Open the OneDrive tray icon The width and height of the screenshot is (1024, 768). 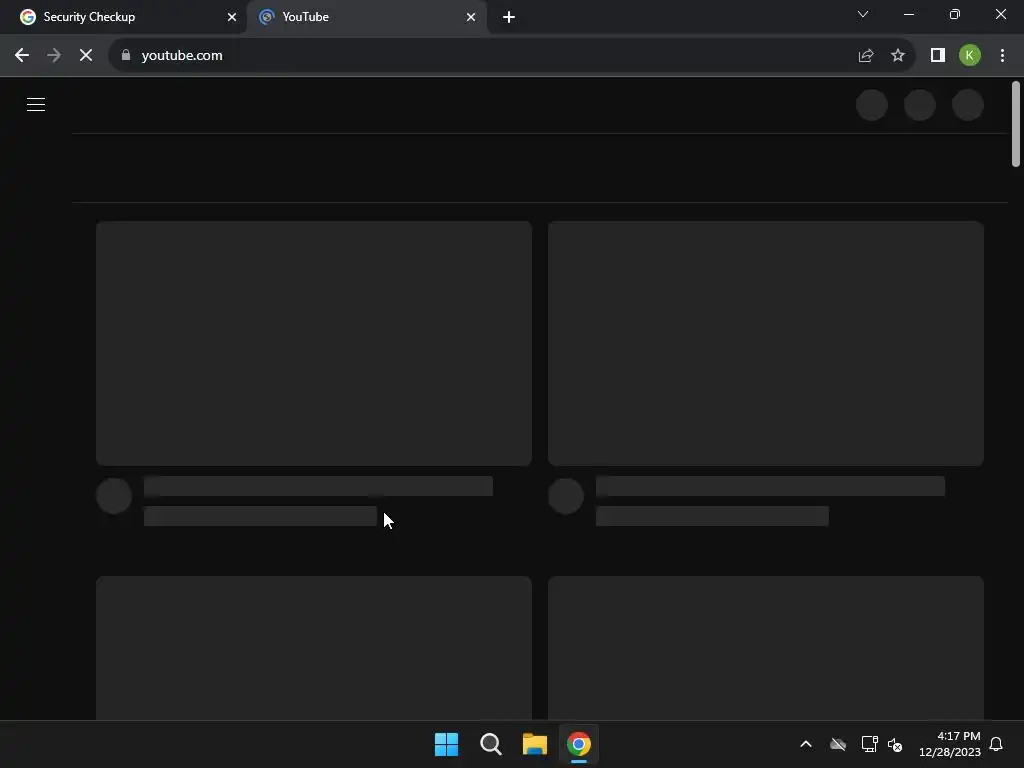click(838, 744)
